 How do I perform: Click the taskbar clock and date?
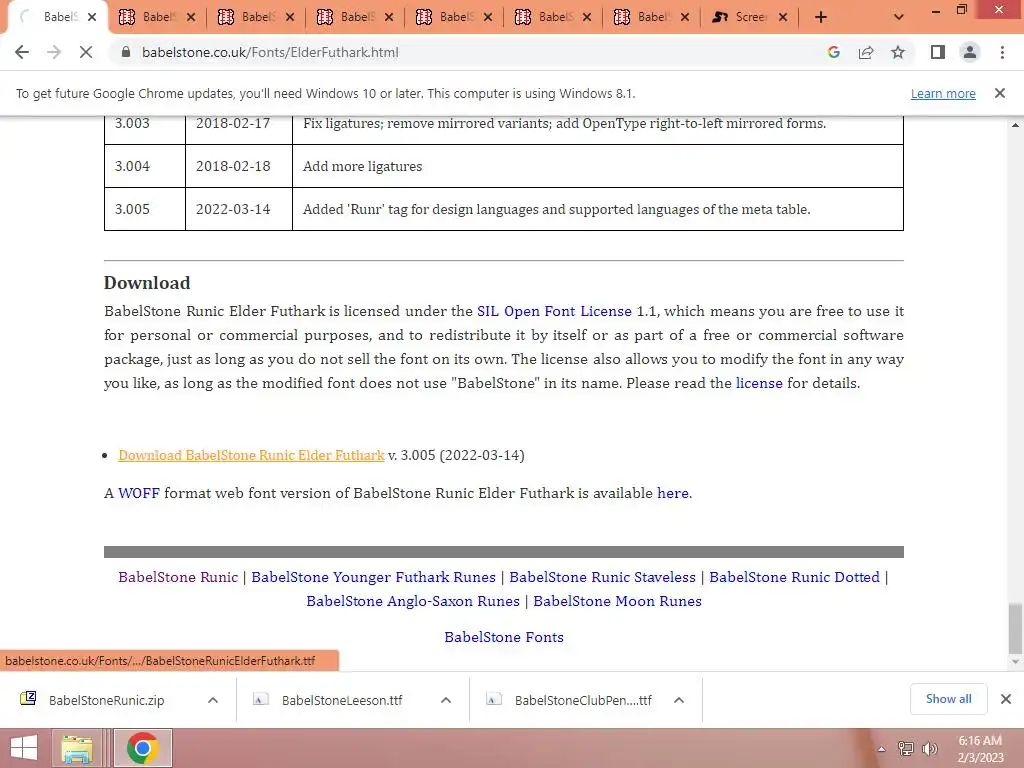[x=980, y=749]
